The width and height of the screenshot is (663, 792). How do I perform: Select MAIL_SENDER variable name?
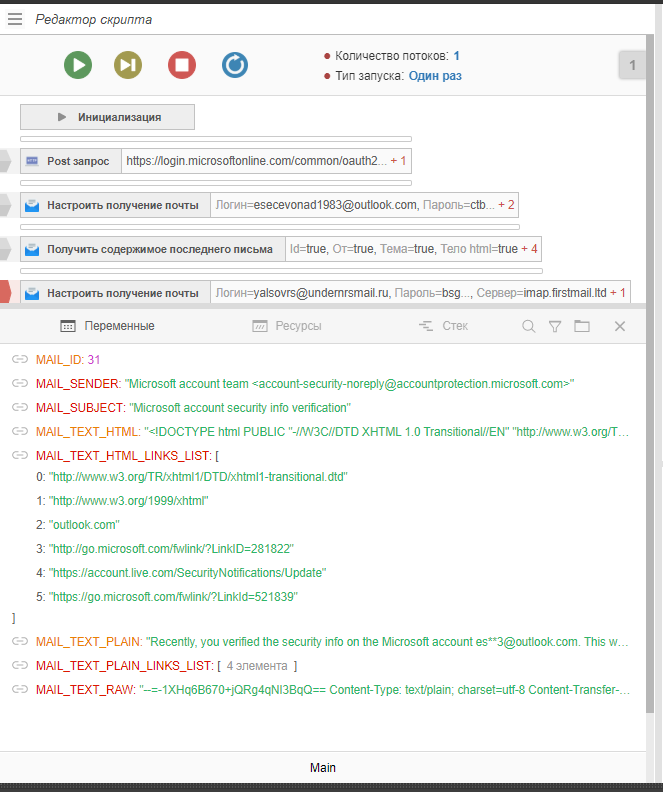coord(77,384)
